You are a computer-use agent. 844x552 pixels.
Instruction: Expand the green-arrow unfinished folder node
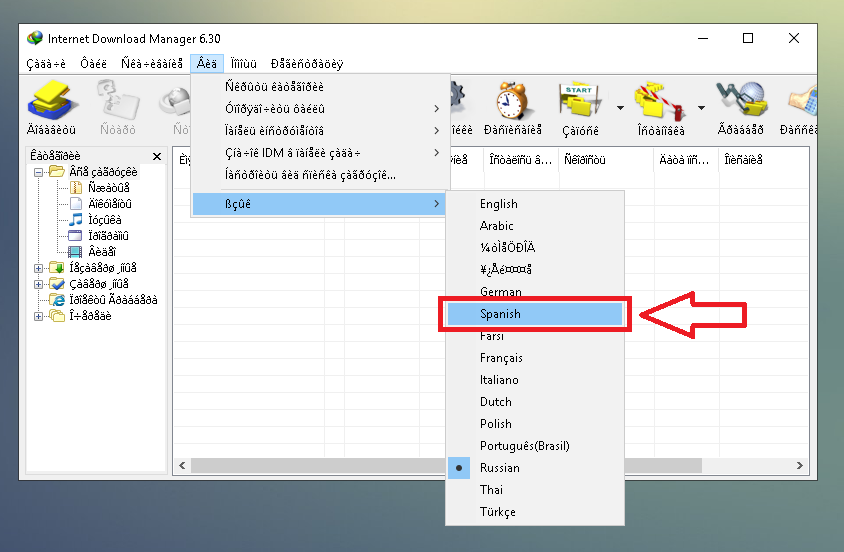pos(39,268)
